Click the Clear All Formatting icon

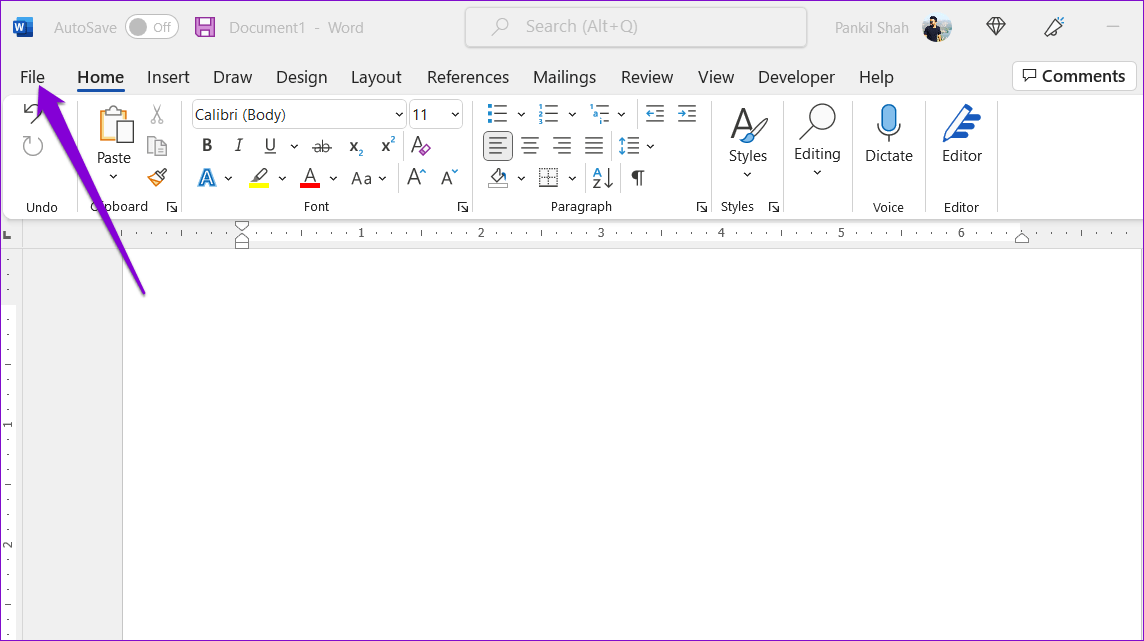click(420, 145)
